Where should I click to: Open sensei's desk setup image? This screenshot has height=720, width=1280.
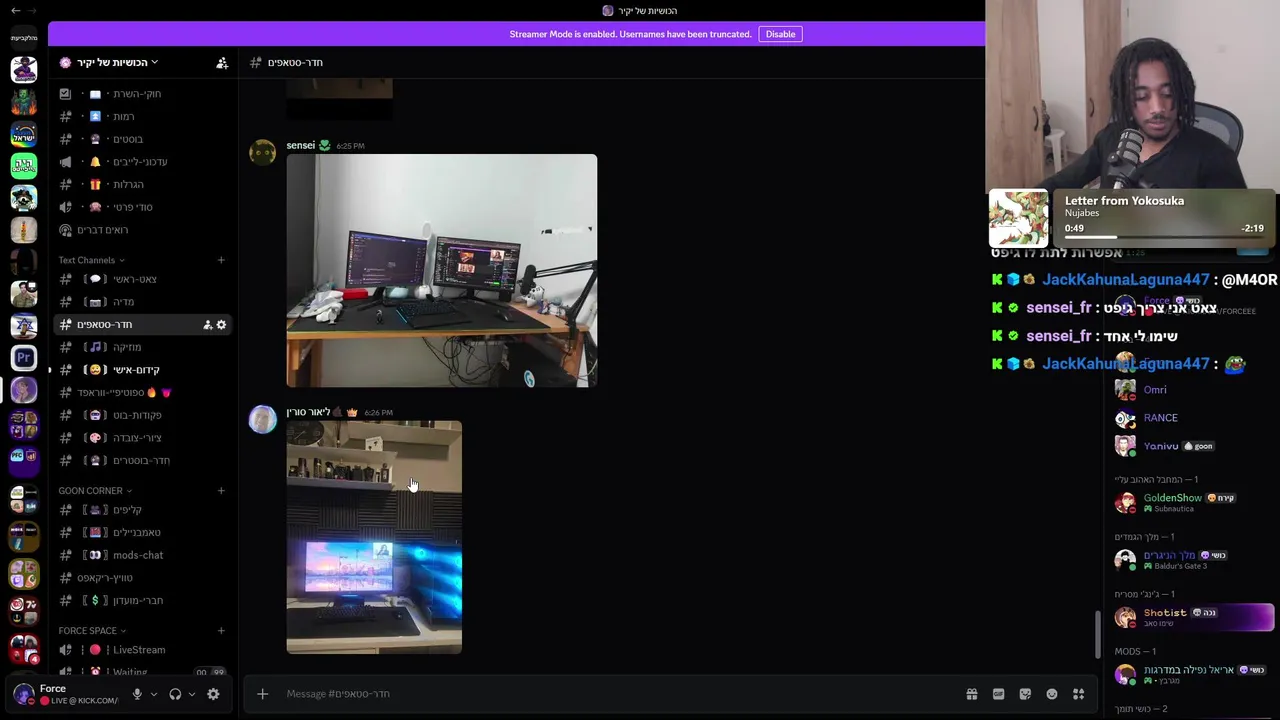(x=442, y=270)
